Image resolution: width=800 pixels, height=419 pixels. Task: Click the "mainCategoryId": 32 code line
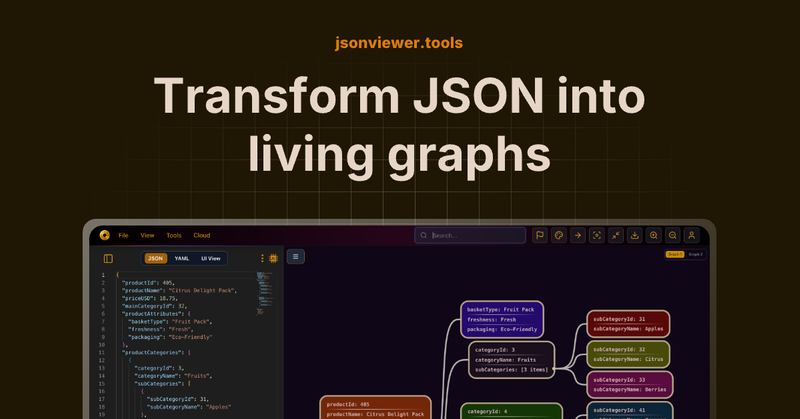pos(155,306)
